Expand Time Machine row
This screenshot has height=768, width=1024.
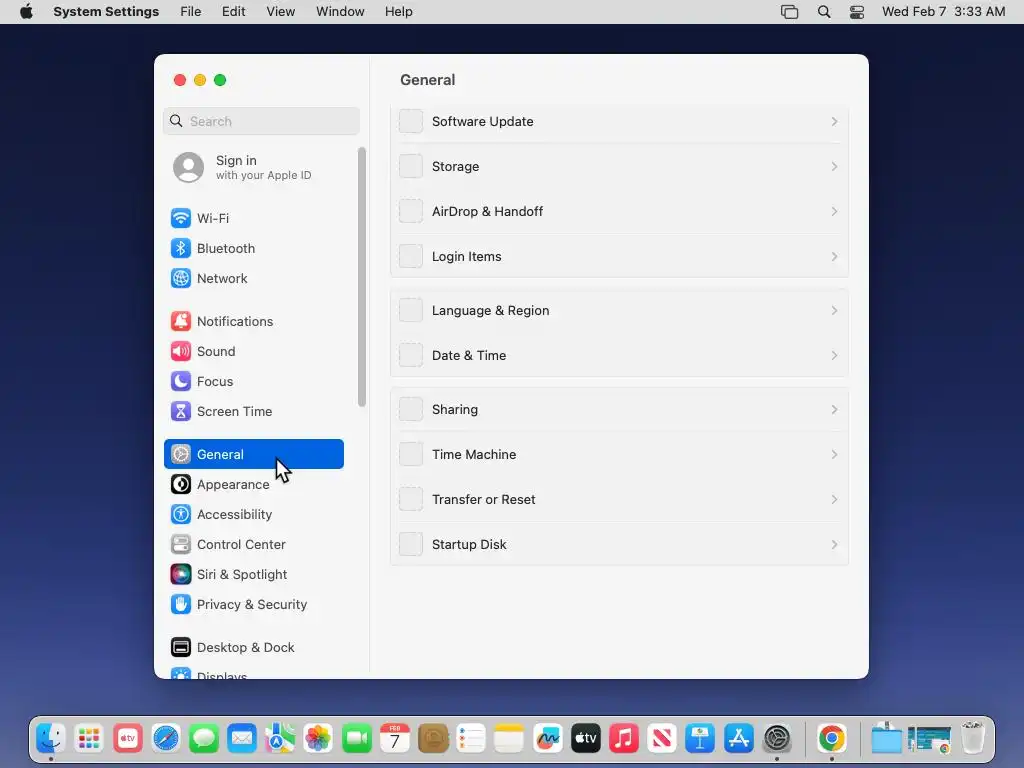click(x=619, y=455)
